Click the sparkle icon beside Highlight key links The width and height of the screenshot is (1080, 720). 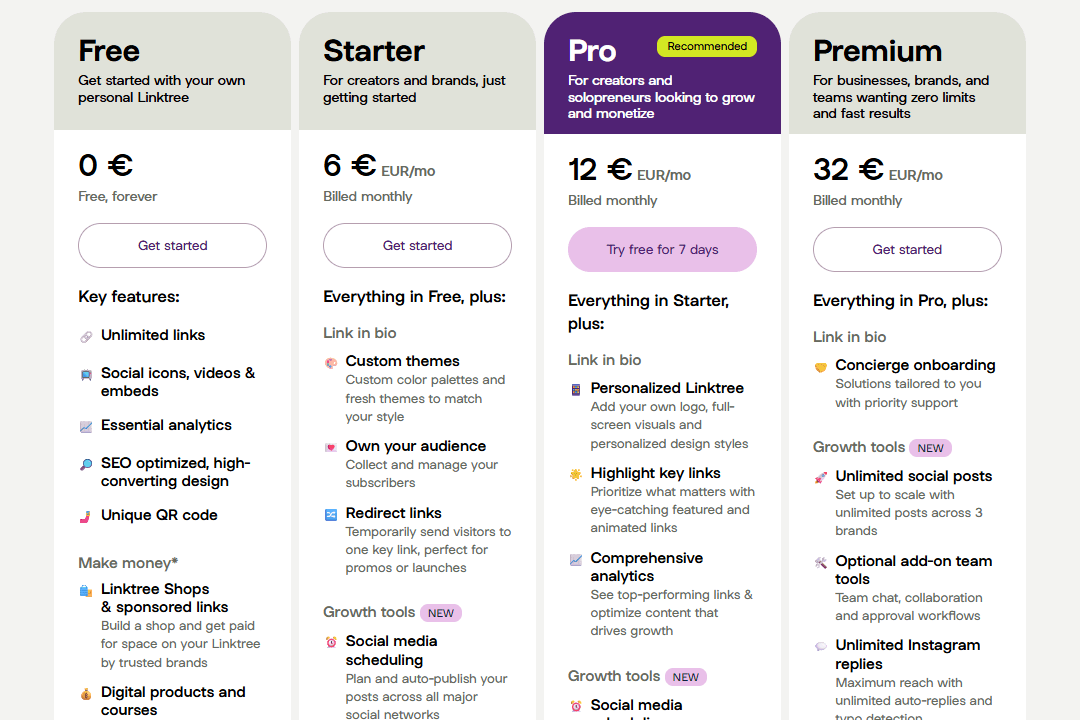coord(575,473)
